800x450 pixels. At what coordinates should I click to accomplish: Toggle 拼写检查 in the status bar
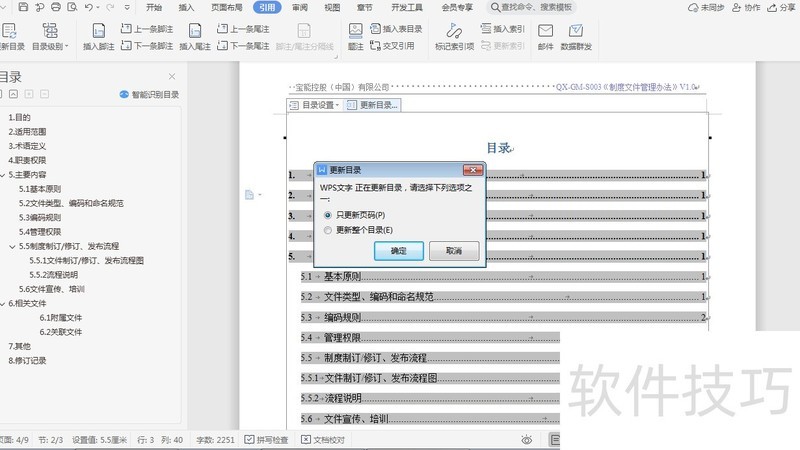(266, 440)
